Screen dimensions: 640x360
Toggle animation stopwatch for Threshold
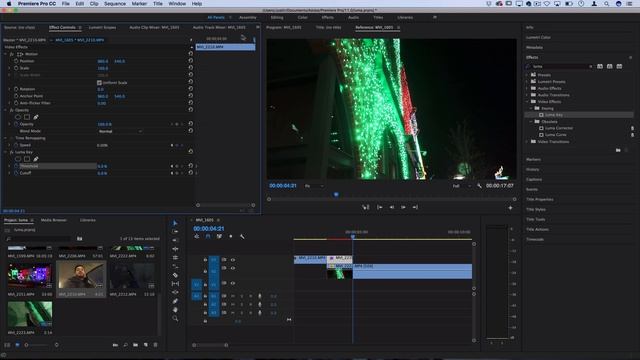tap(16, 166)
